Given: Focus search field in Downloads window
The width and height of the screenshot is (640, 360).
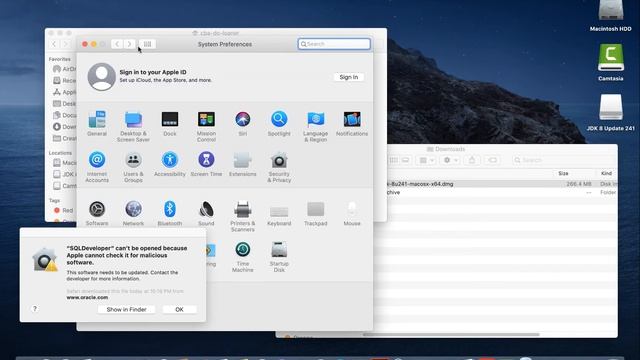Looking at the screenshot, I should click(x=563, y=160).
